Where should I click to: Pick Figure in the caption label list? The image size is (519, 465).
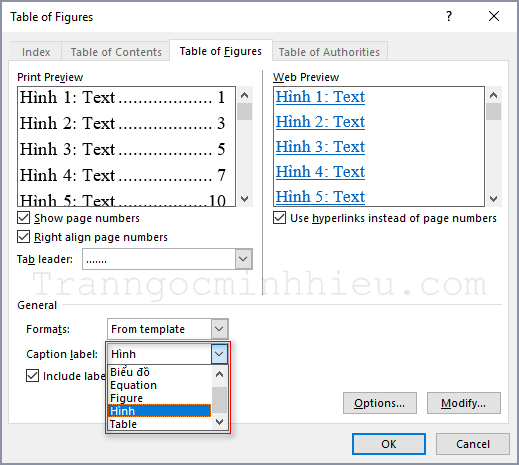160,398
